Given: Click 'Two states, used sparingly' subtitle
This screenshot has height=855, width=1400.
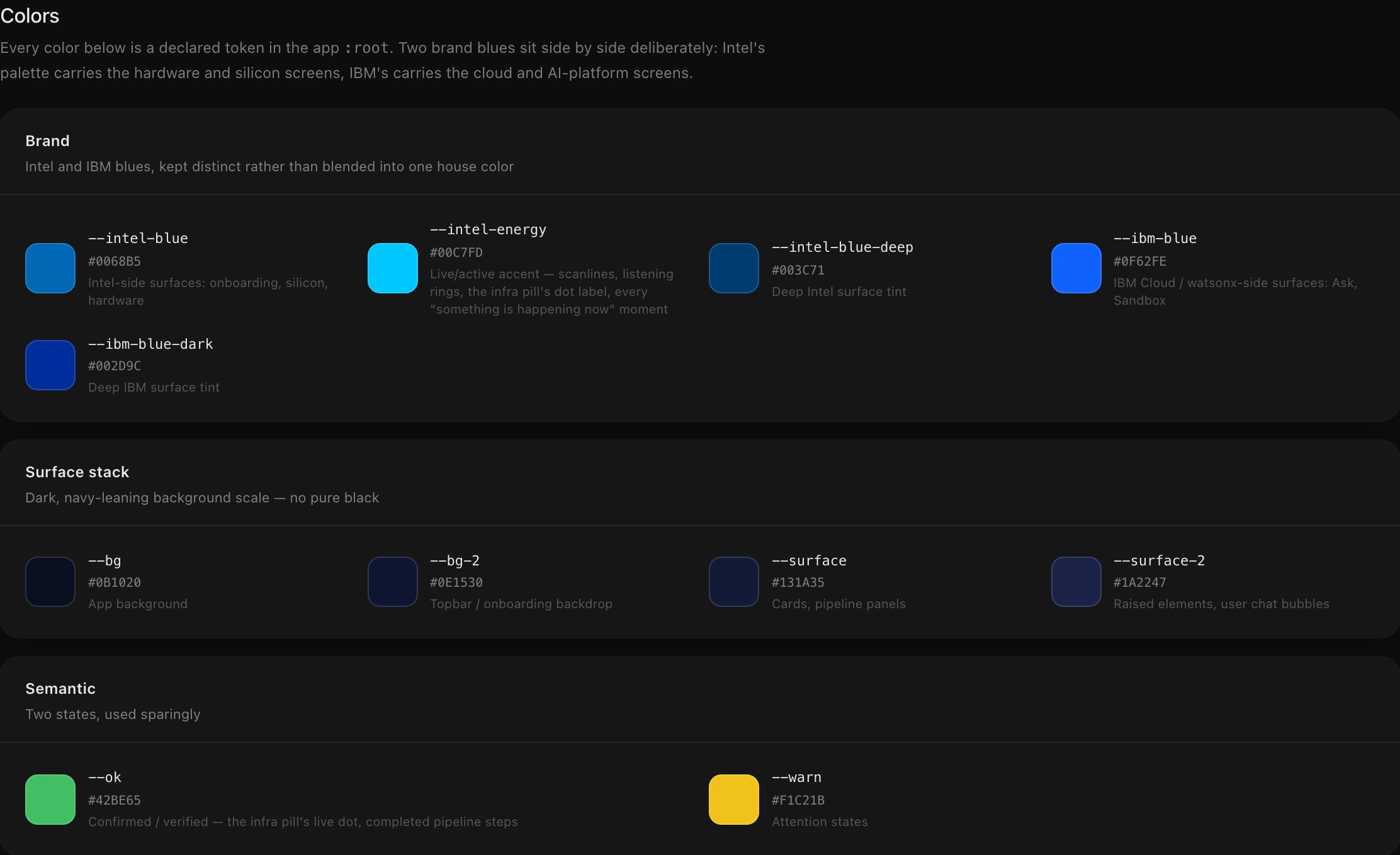Looking at the screenshot, I should click(x=113, y=714).
